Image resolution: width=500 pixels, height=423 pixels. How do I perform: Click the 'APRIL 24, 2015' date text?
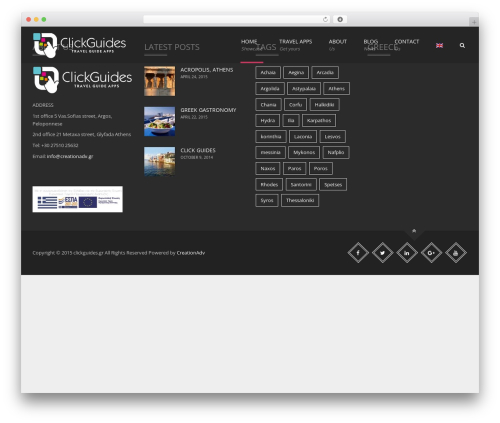(x=194, y=77)
